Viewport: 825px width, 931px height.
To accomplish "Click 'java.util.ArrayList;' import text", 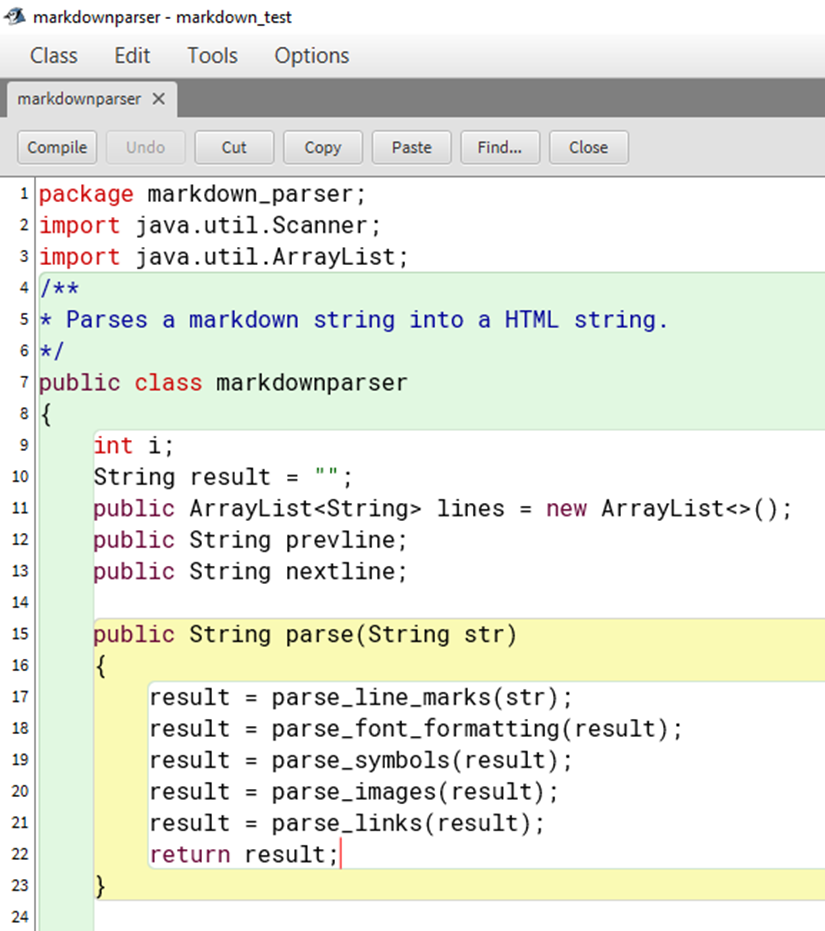I will click(x=272, y=257).
